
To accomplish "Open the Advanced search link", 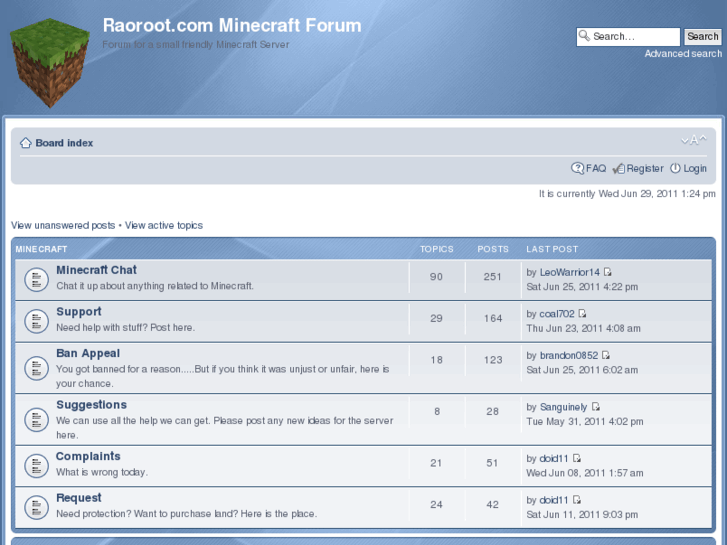I will click(x=682, y=54).
